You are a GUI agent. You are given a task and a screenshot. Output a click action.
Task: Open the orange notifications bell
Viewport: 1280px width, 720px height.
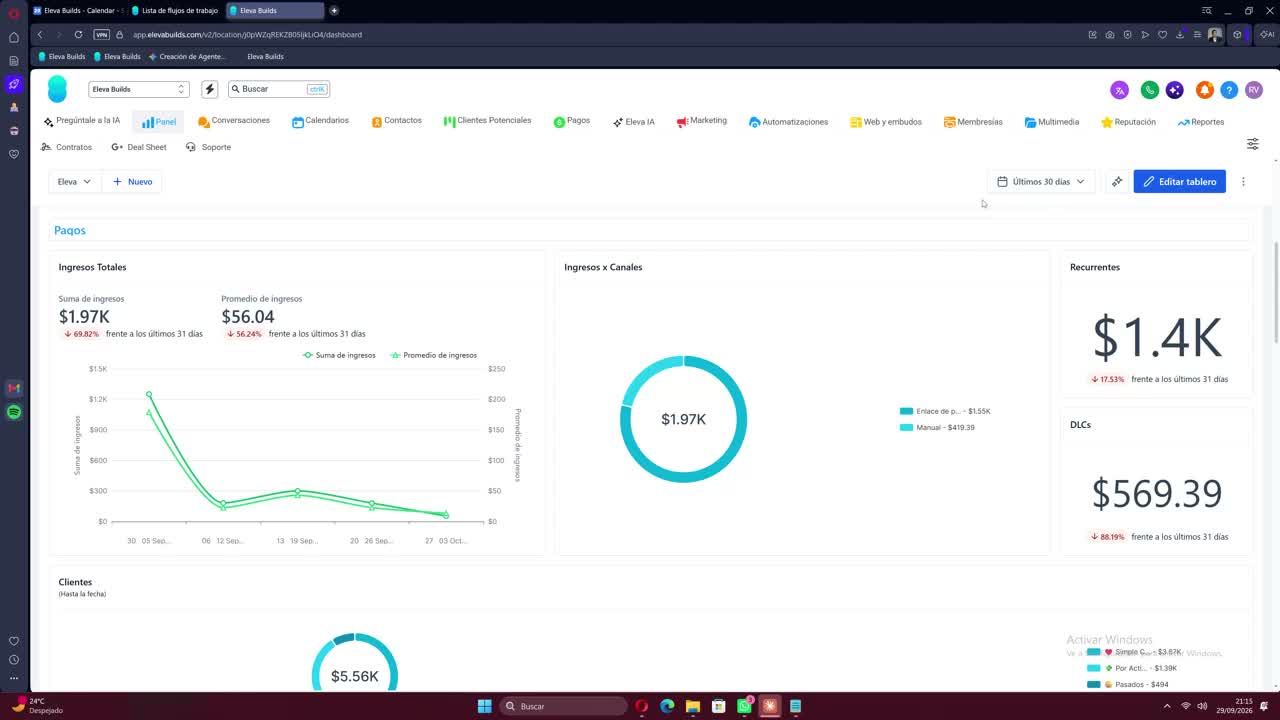(x=1205, y=90)
